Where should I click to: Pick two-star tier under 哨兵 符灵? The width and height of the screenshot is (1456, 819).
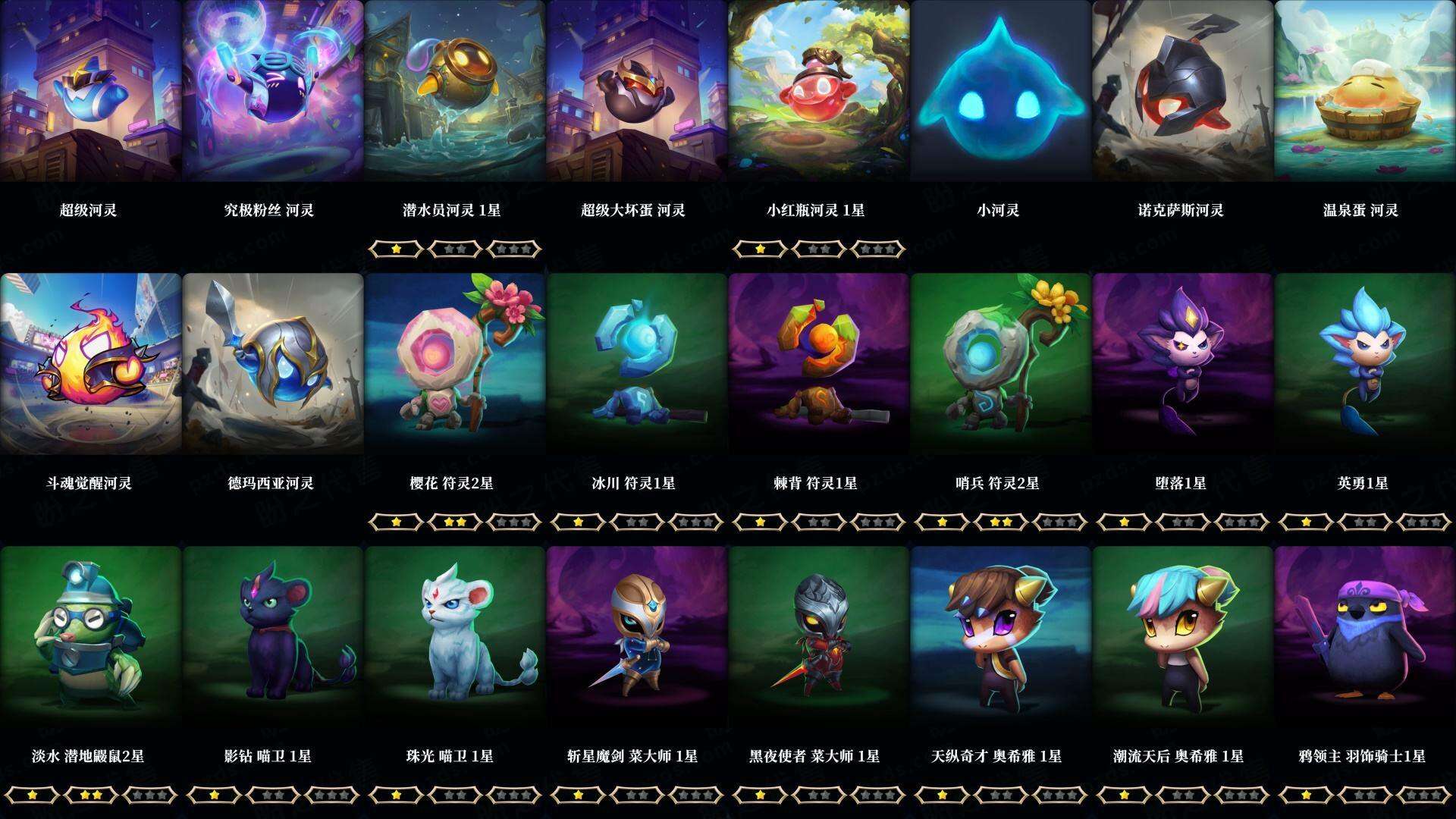(x=1001, y=522)
